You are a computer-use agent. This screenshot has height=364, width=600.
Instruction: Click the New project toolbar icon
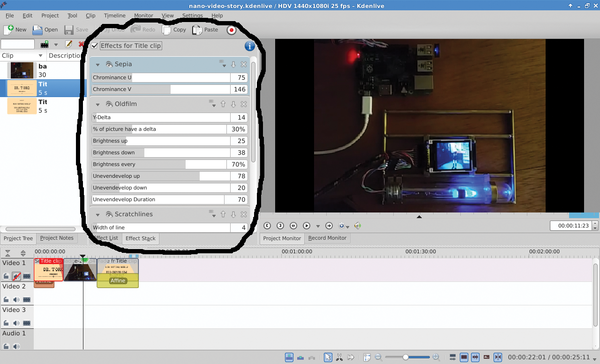coord(15,29)
